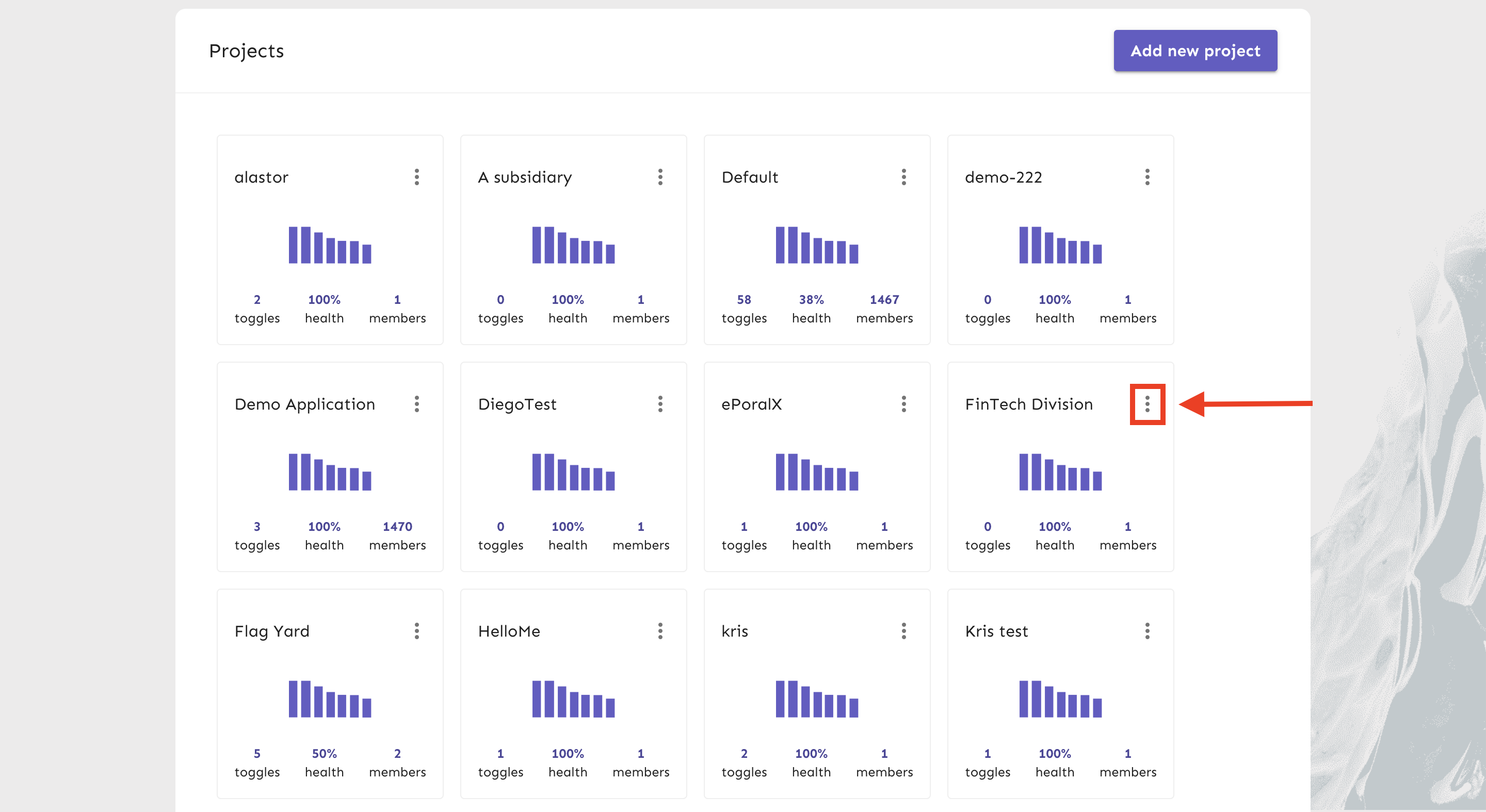Click the 50% health value on Flag Yard
The height and width of the screenshot is (812, 1486).
(x=324, y=753)
